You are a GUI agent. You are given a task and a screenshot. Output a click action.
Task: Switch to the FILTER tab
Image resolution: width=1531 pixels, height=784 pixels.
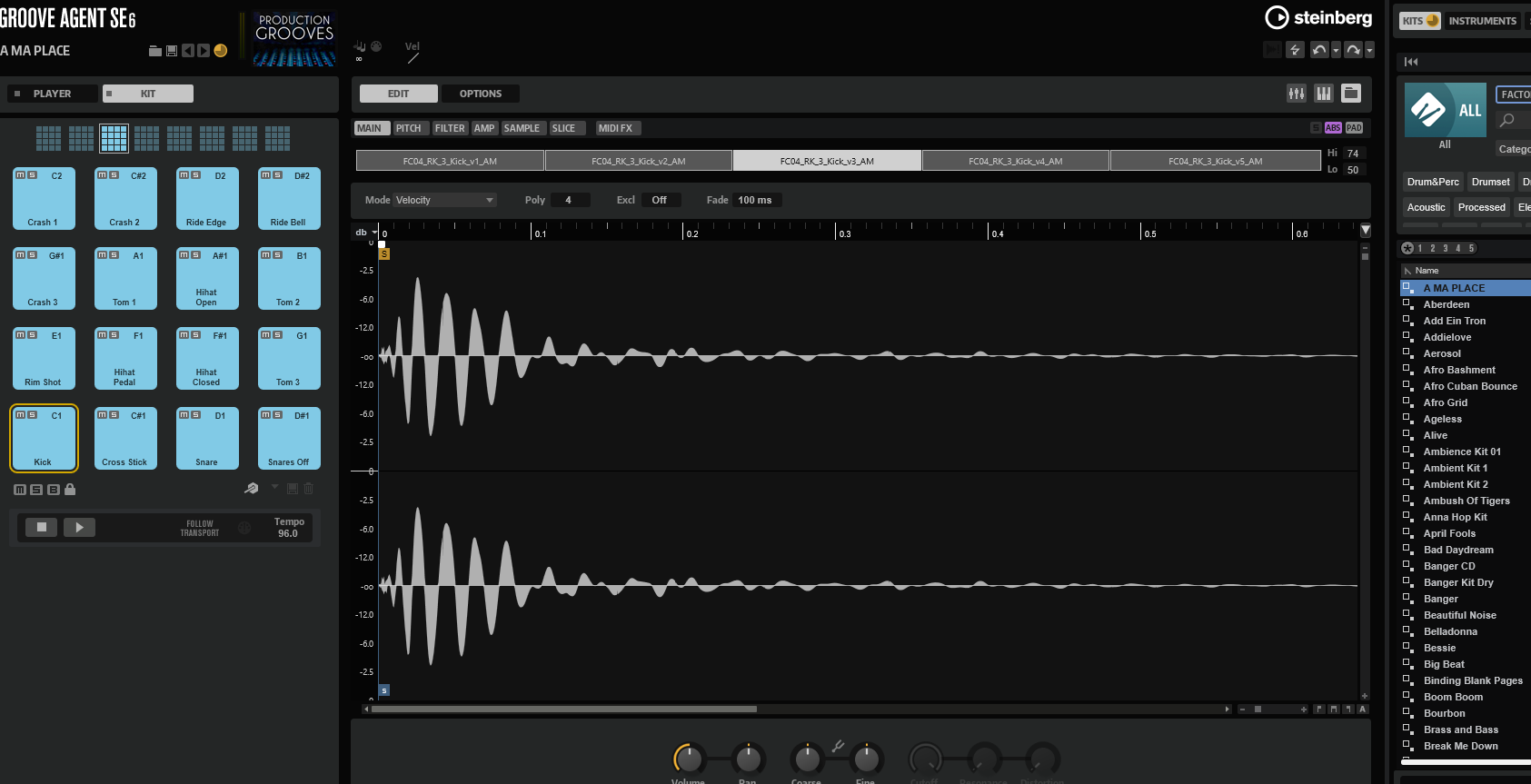coord(450,128)
